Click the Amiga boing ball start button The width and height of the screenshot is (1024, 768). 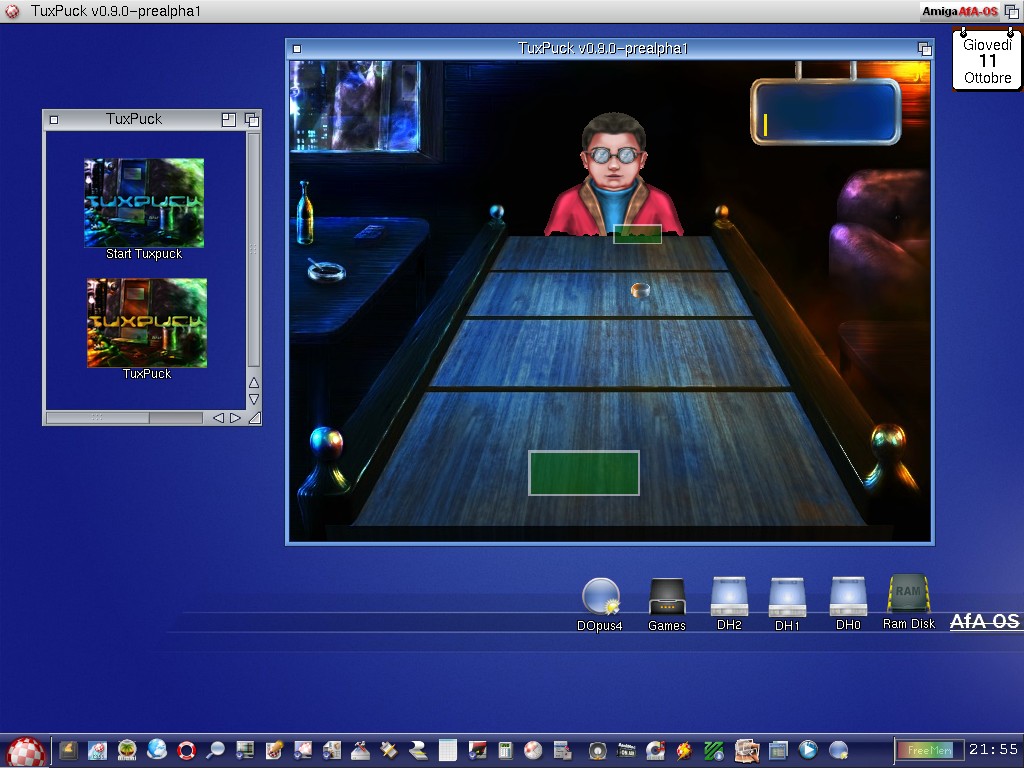pyautogui.click(x=26, y=751)
